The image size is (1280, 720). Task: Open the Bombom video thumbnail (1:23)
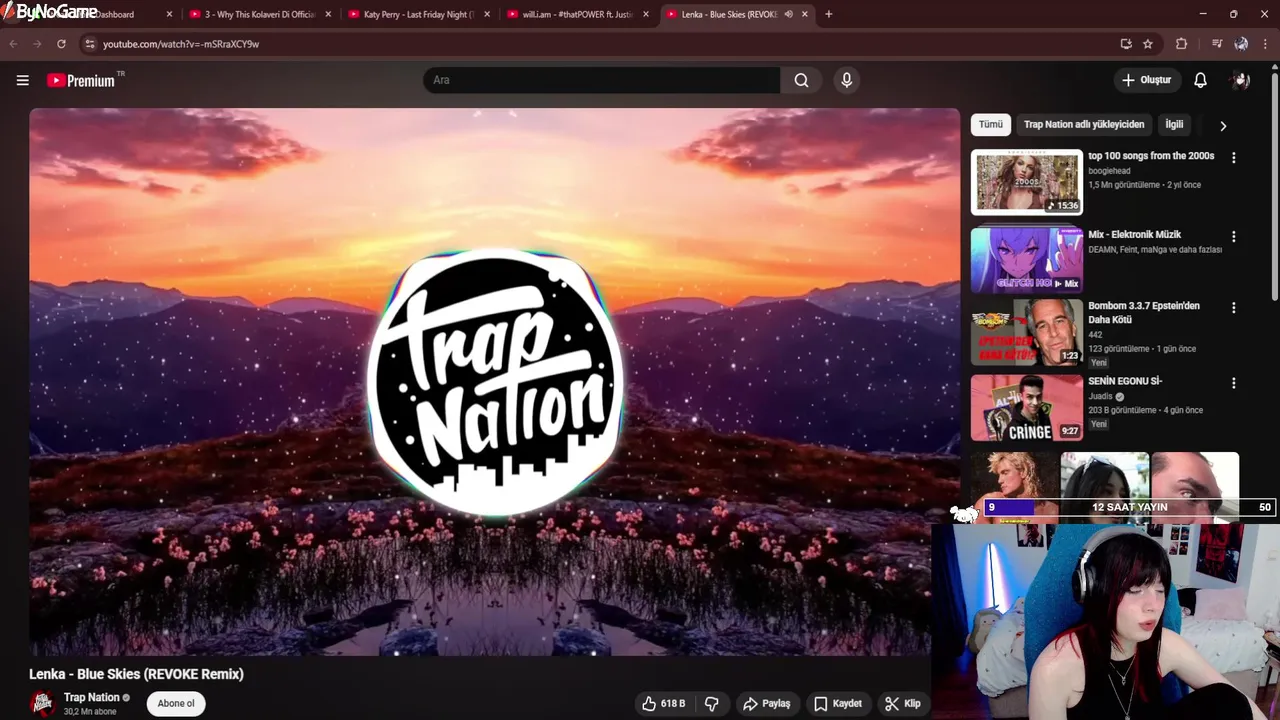pos(1026,333)
